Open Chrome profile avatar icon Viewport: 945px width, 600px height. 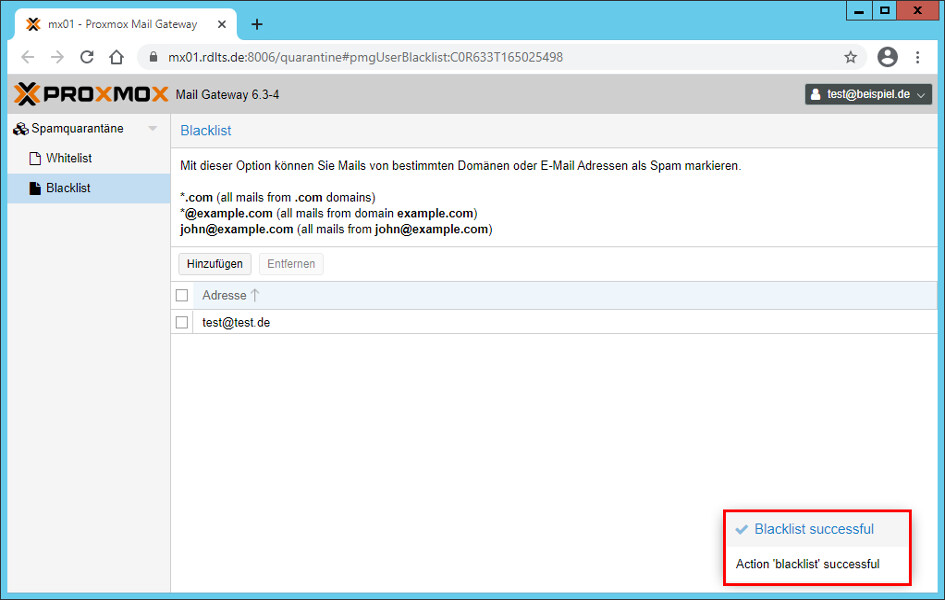(x=887, y=57)
